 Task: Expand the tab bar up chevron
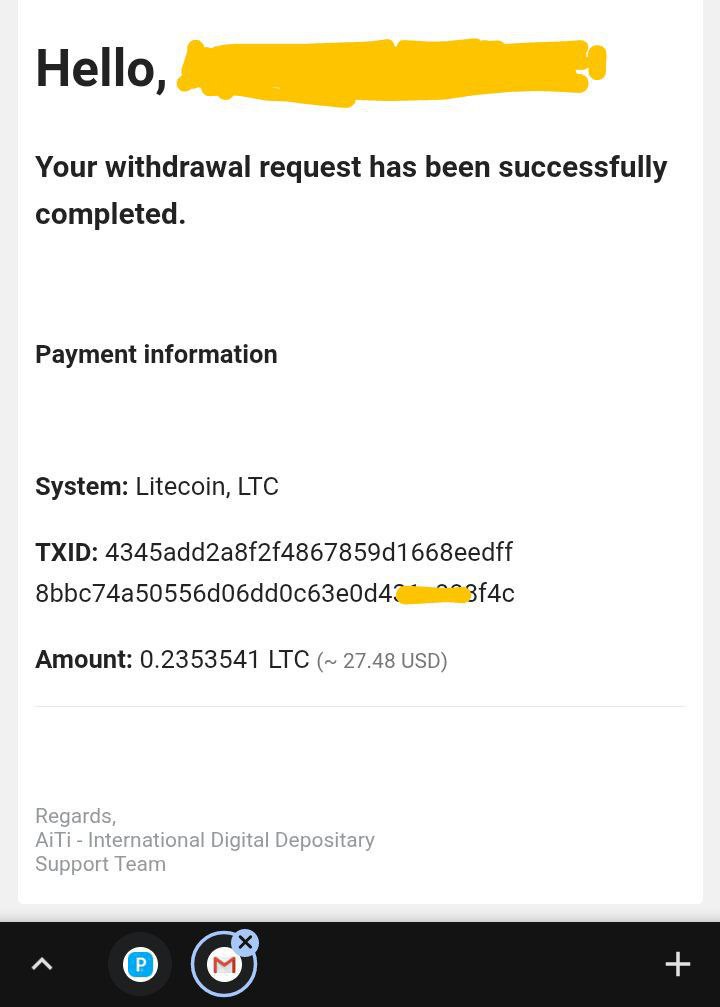[42, 964]
